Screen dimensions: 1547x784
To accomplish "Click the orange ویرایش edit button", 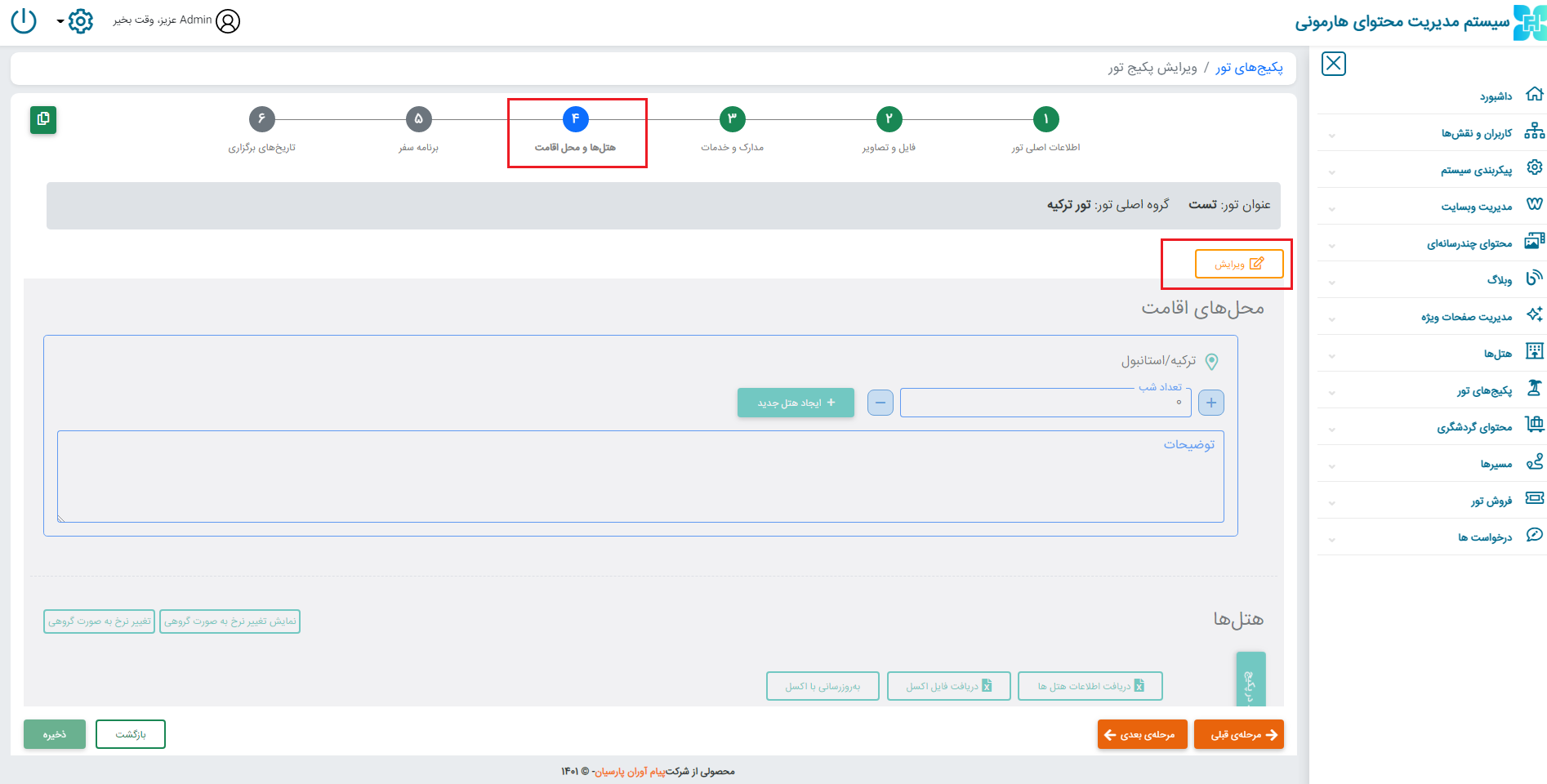I will pyautogui.click(x=1238, y=264).
